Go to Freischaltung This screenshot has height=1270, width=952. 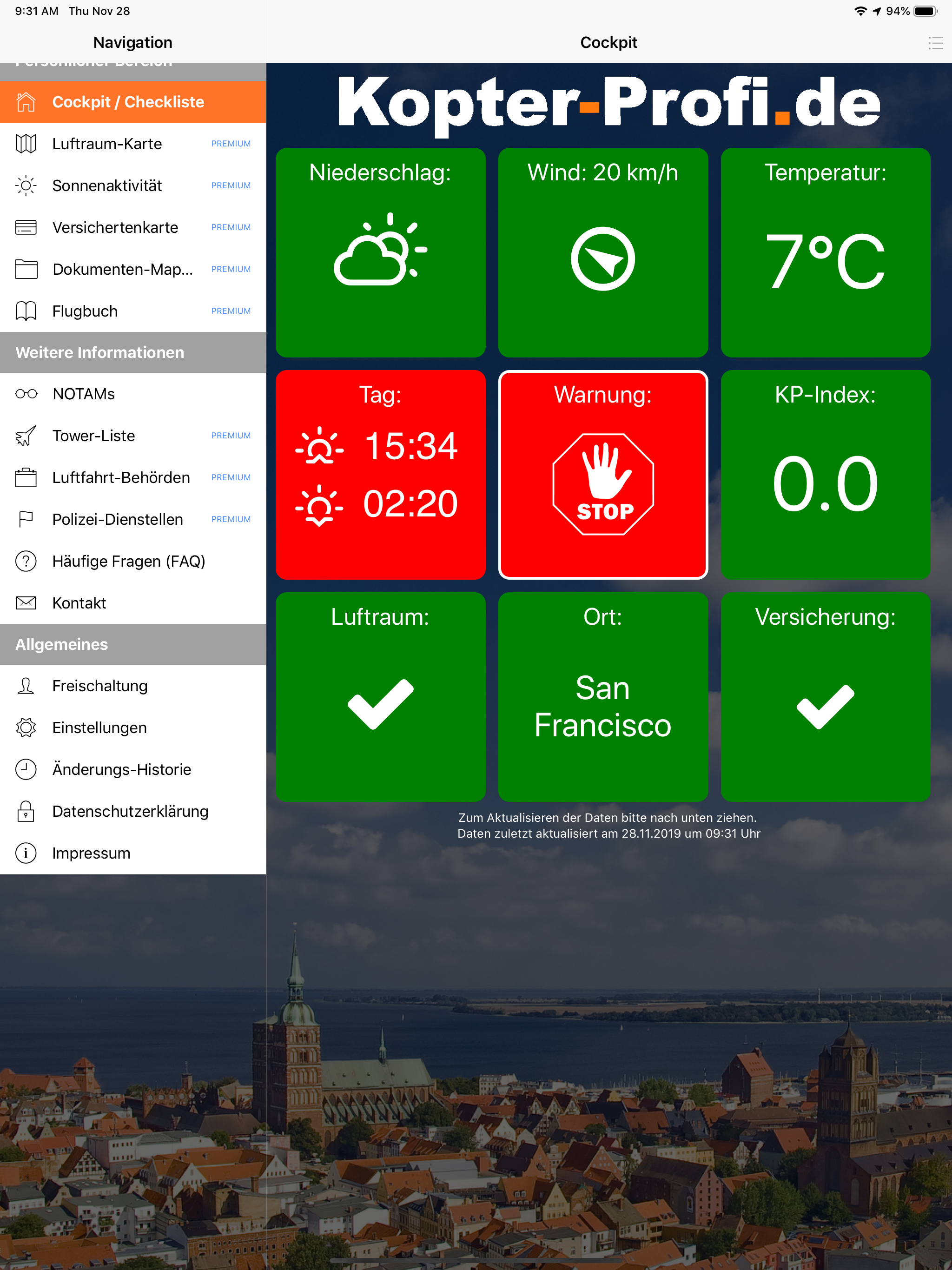133,686
